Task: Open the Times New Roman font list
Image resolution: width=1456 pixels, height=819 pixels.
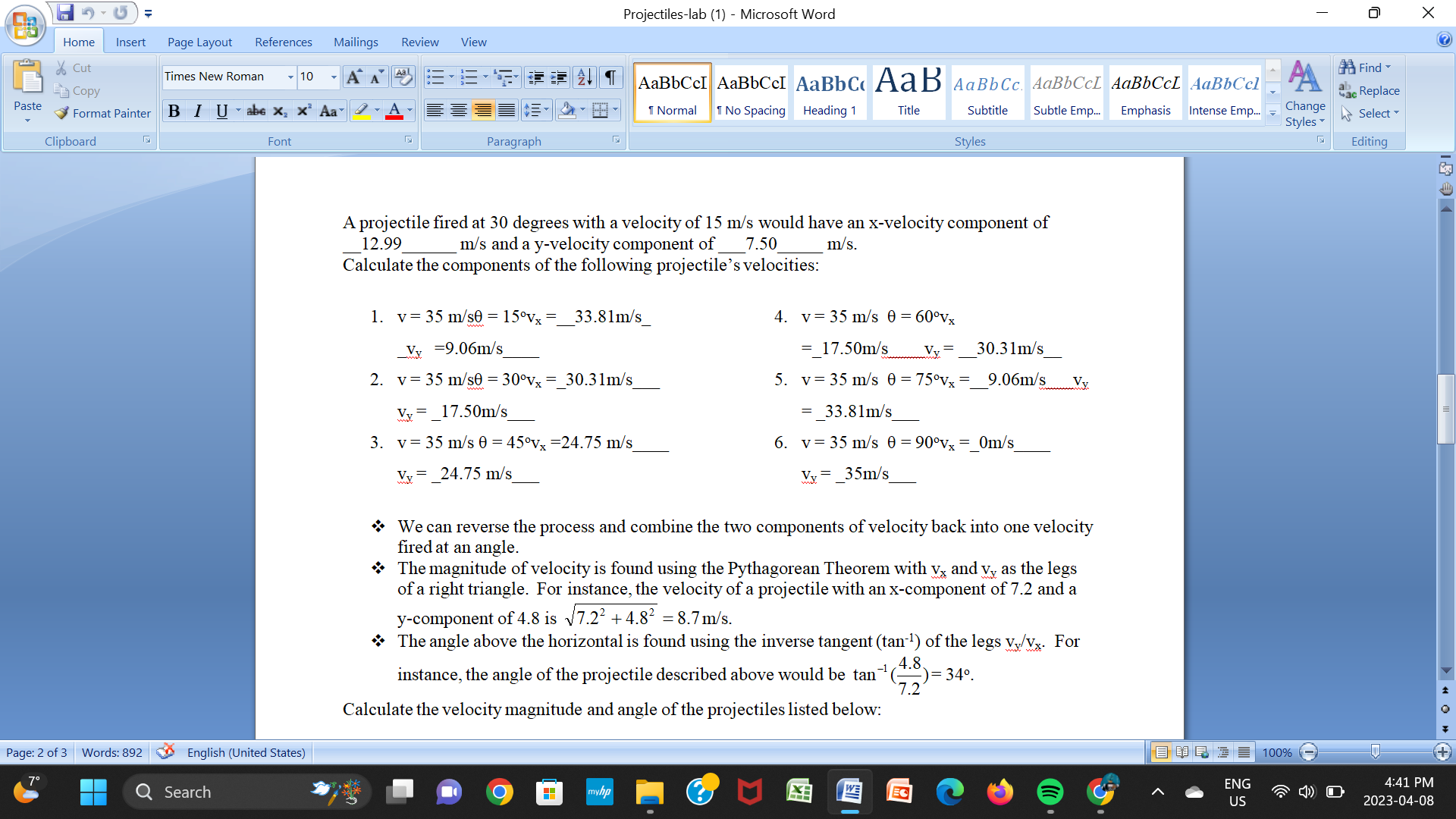Action: (x=290, y=77)
